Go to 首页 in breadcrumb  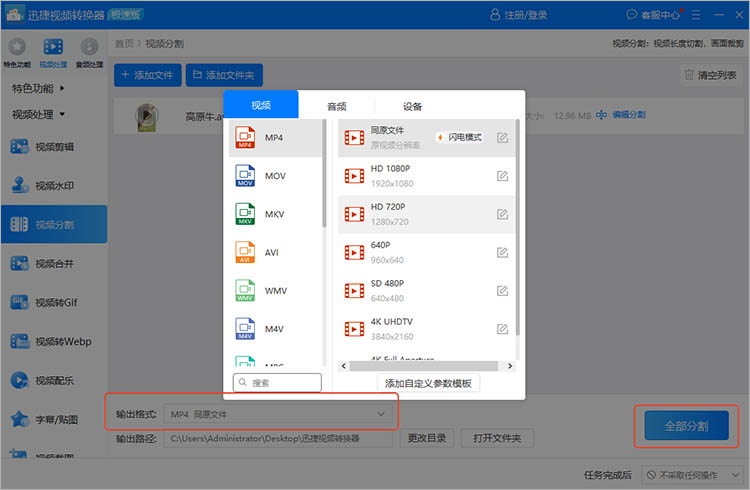pyautogui.click(x=124, y=44)
